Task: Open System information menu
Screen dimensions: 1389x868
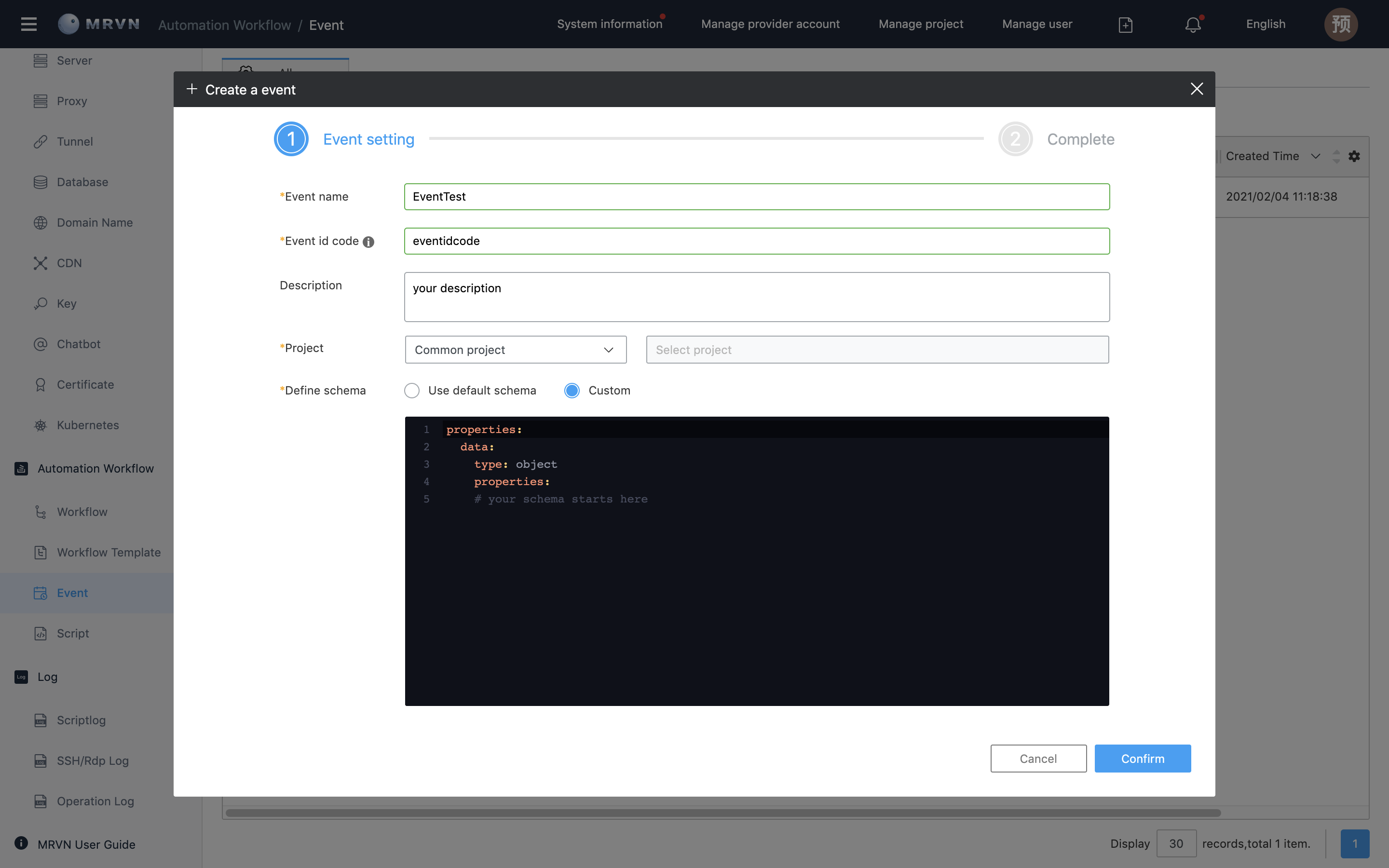Action: pos(609,24)
